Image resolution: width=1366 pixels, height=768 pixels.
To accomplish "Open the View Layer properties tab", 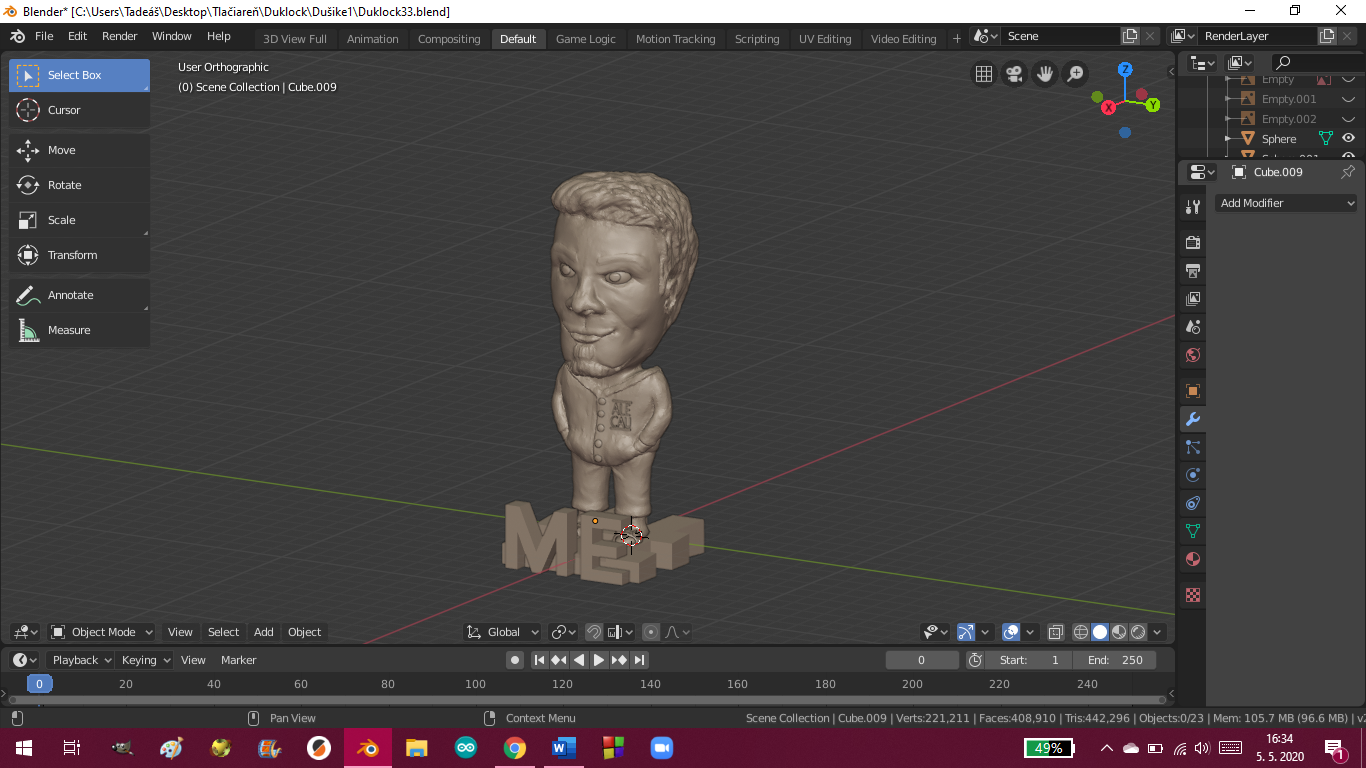I will (1192, 299).
